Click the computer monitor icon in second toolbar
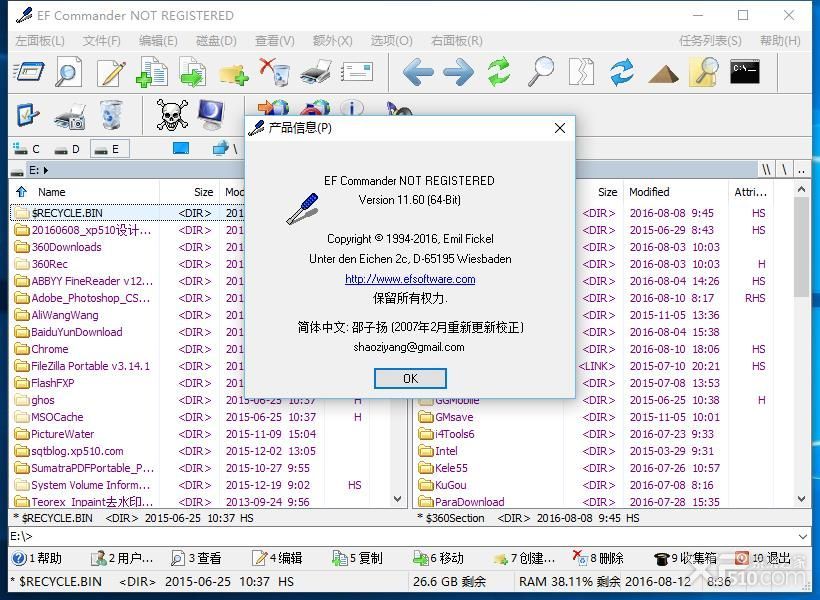Image resolution: width=820 pixels, height=600 pixels. point(211,115)
